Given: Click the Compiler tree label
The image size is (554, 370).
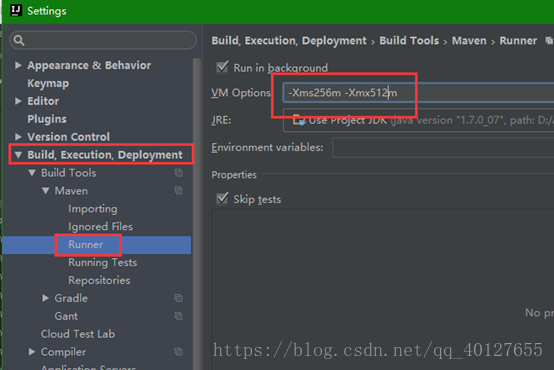Looking at the screenshot, I should 63,352.
